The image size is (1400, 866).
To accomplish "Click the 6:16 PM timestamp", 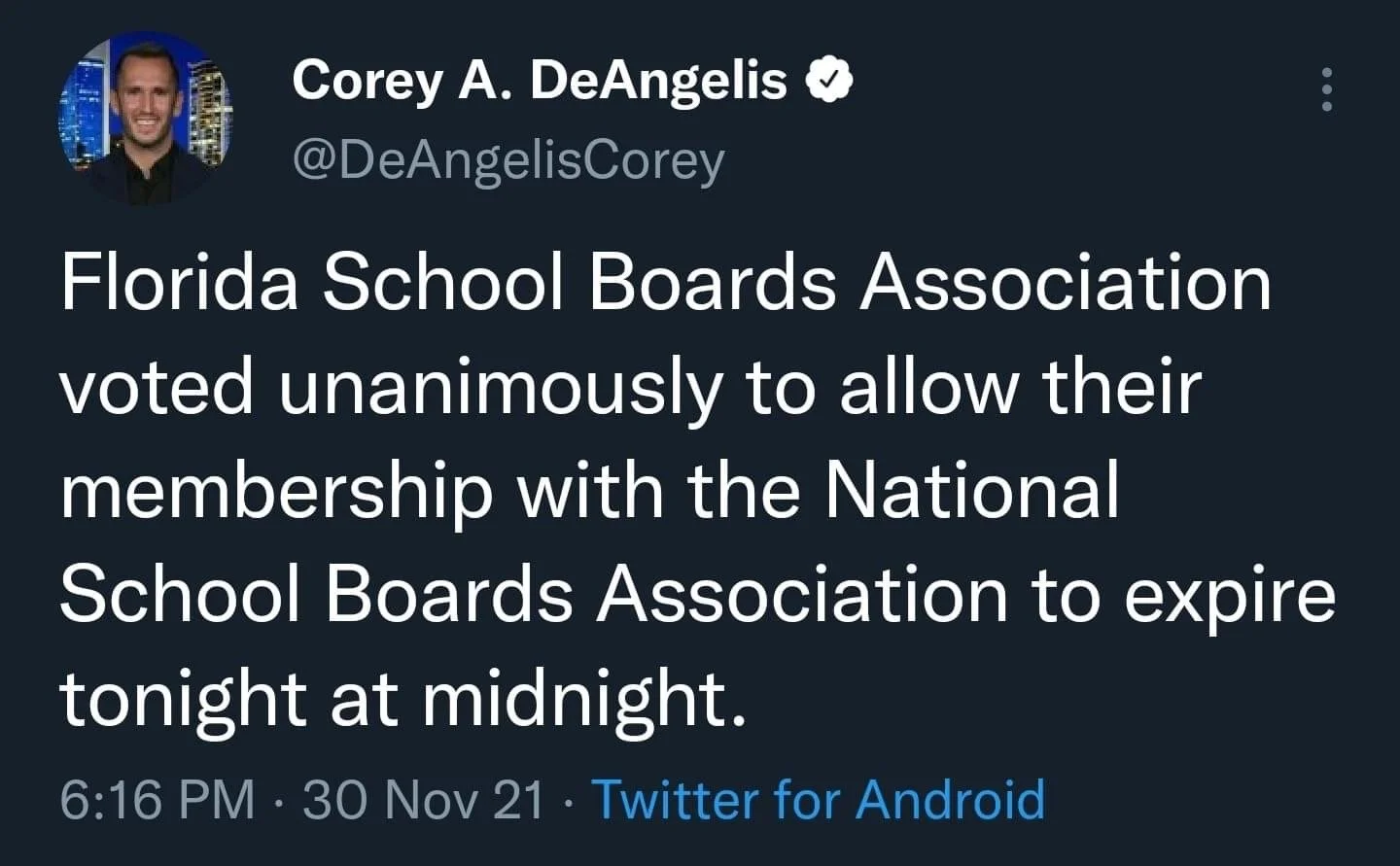I will point(157,799).
